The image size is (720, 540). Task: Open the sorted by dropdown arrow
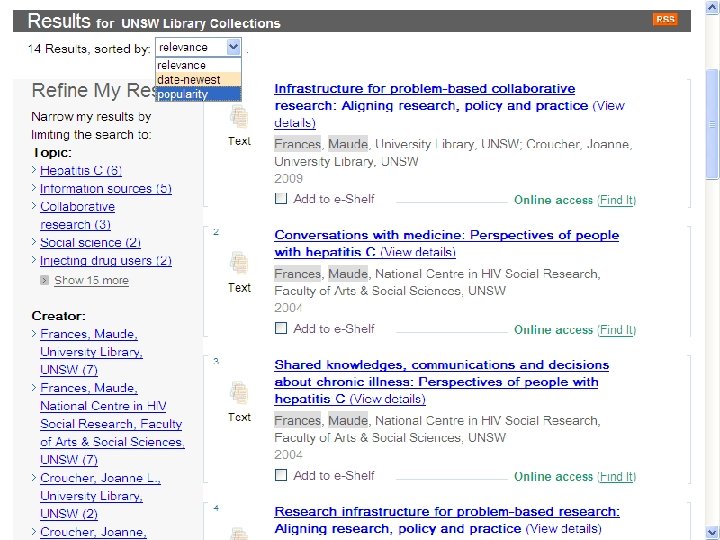pos(233,47)
